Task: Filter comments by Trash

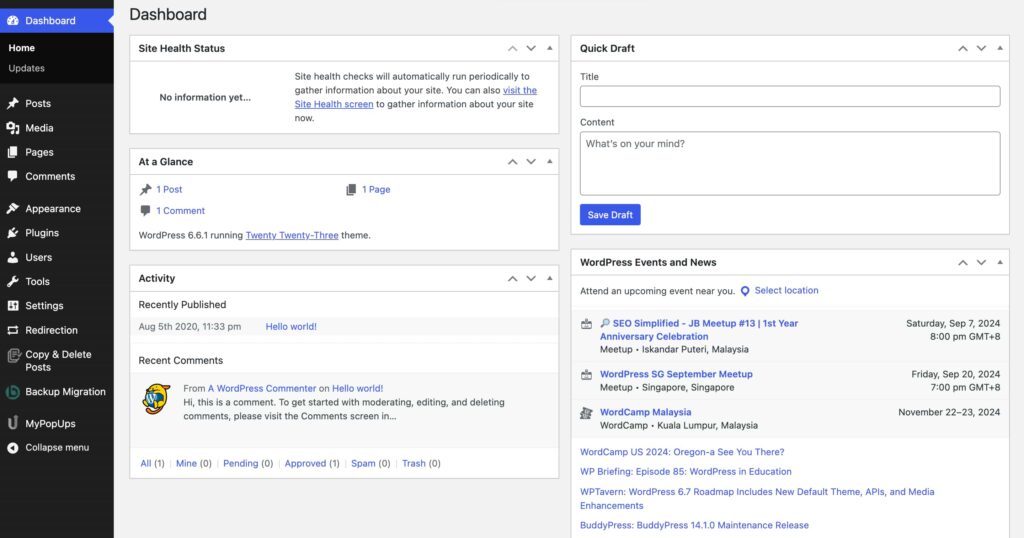Action: tap(413, 464)
